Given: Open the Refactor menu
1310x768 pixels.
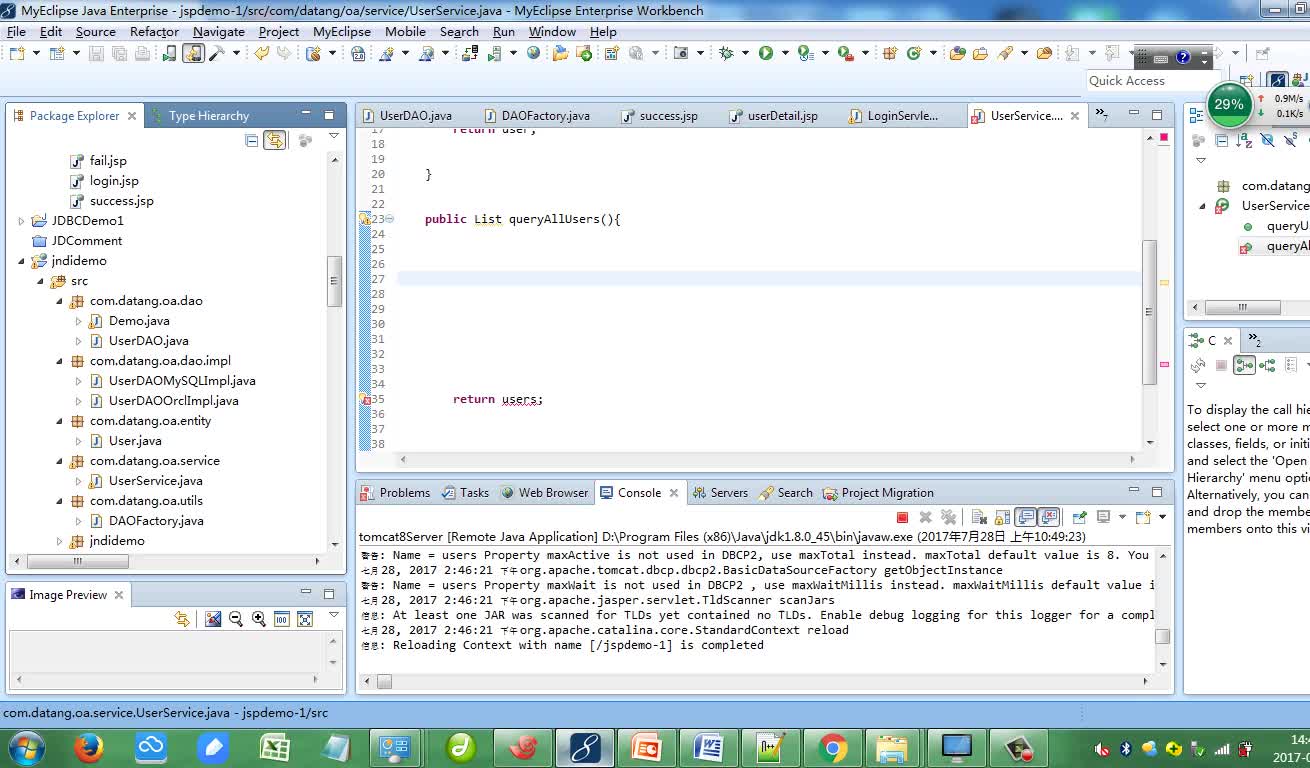Looking at the screenshot, I should [x=154, y=31].
